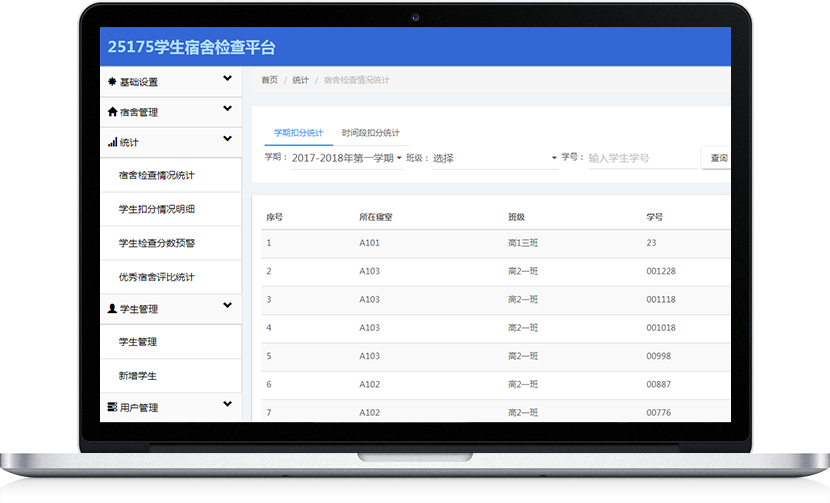This screenshot has height=503, width=830.
Task: Open the 学期 semester dropdown
Action: pyautogui.click(x=346, y=158)
